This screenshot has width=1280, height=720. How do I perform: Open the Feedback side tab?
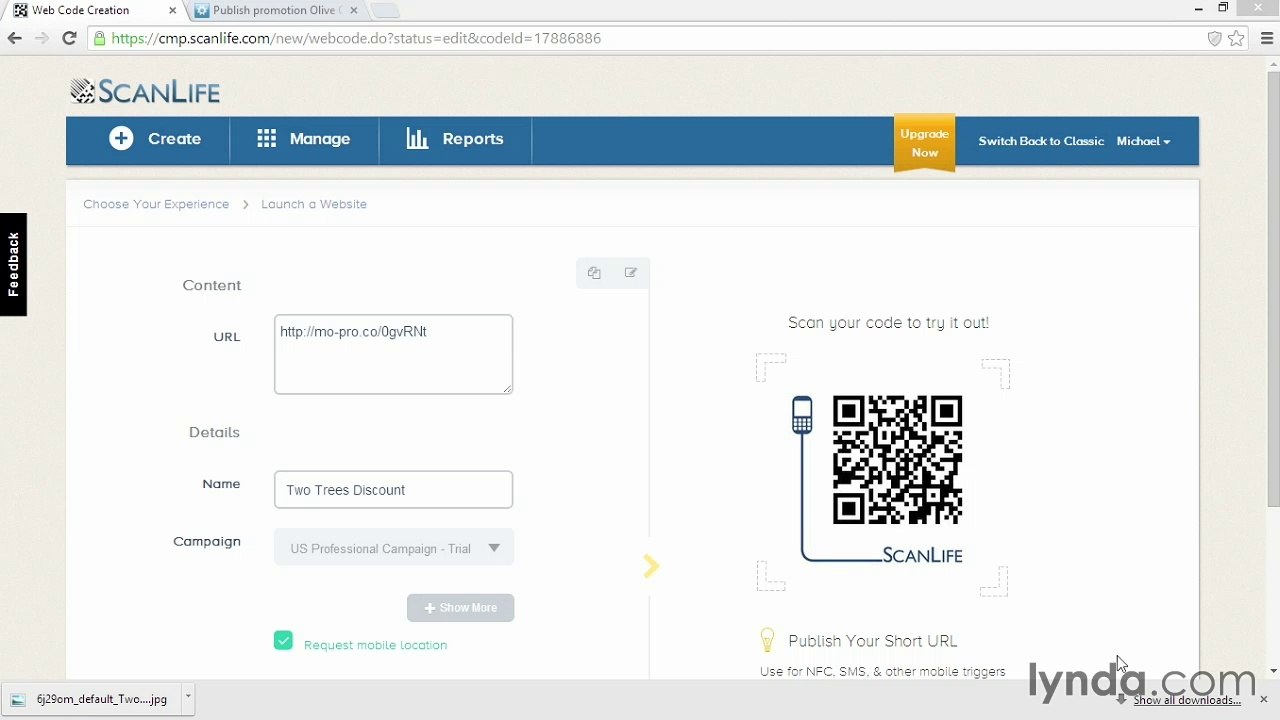point(13,265)
